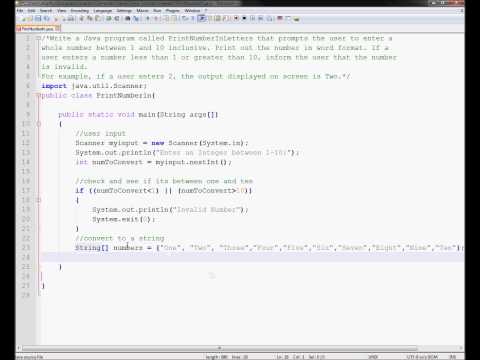Image resolution: width=480 pixels, height=360 pixels.
Task: Collapse the main method fold at line 10
Action: tap(38, 124)
